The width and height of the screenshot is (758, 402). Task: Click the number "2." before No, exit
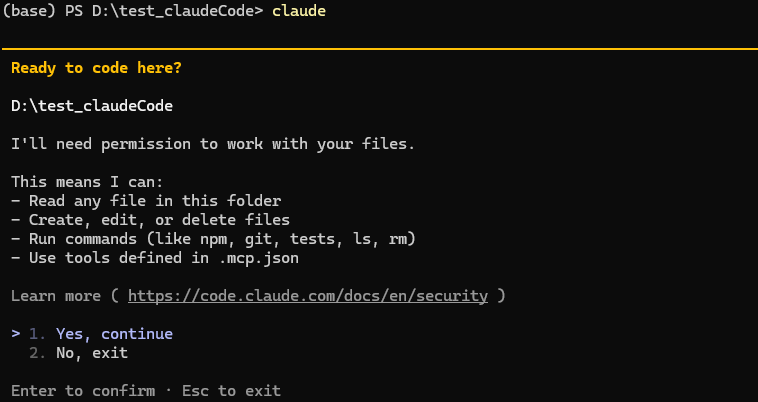37,353
